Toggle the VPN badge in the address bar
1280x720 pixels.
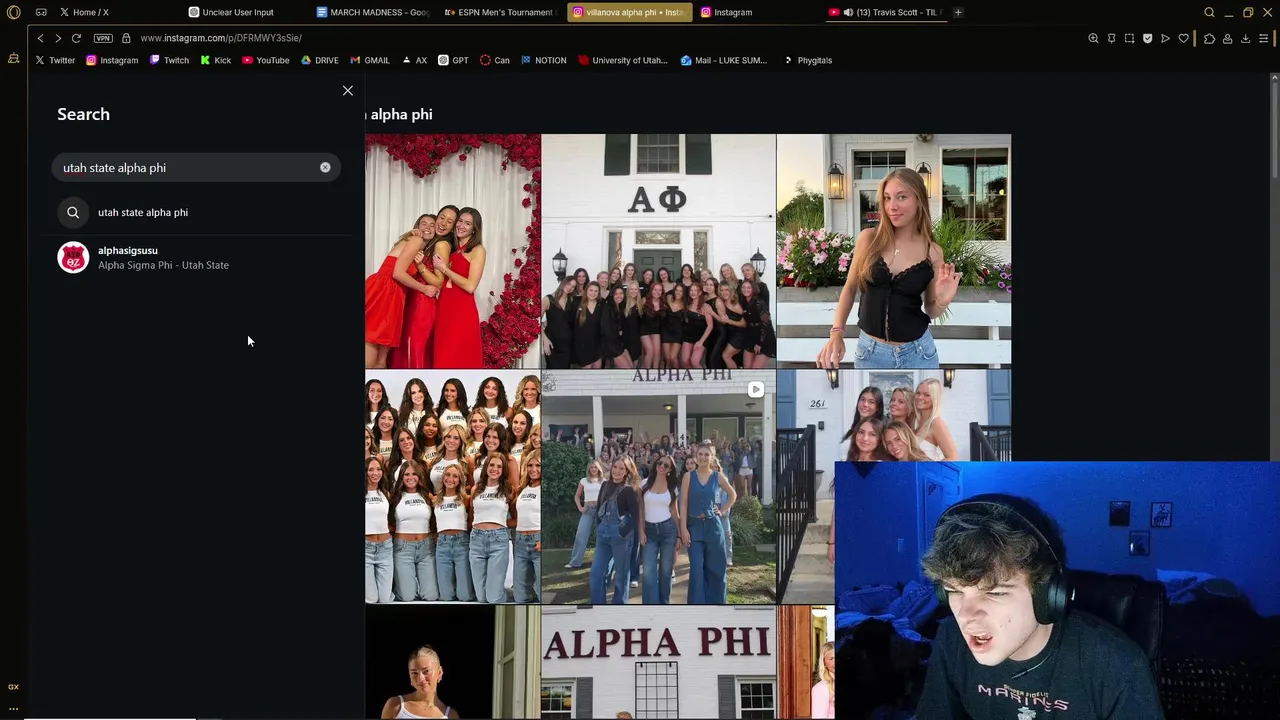(103, 38)
